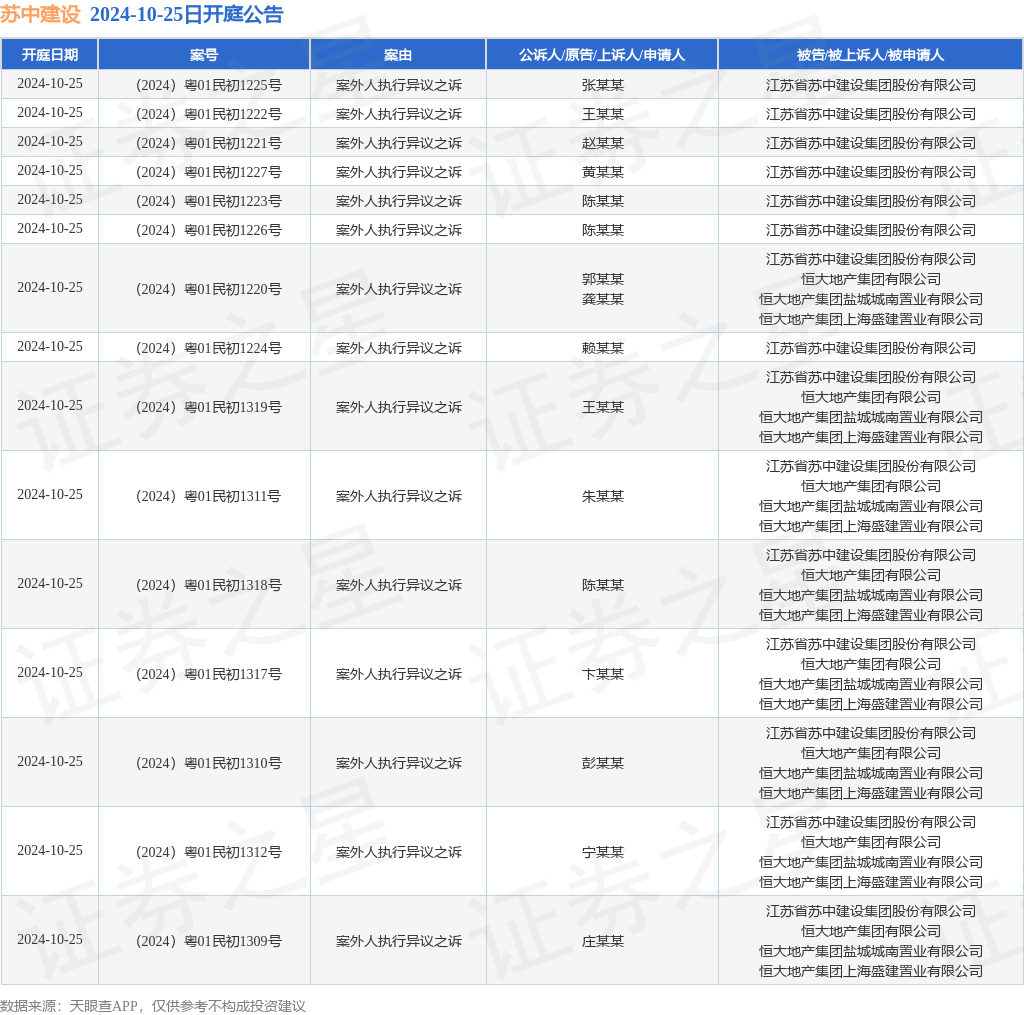Screen dimensions: 1024x1015
Task: Click case number （2024）粤01民初1224号
Action: (208, 348)
